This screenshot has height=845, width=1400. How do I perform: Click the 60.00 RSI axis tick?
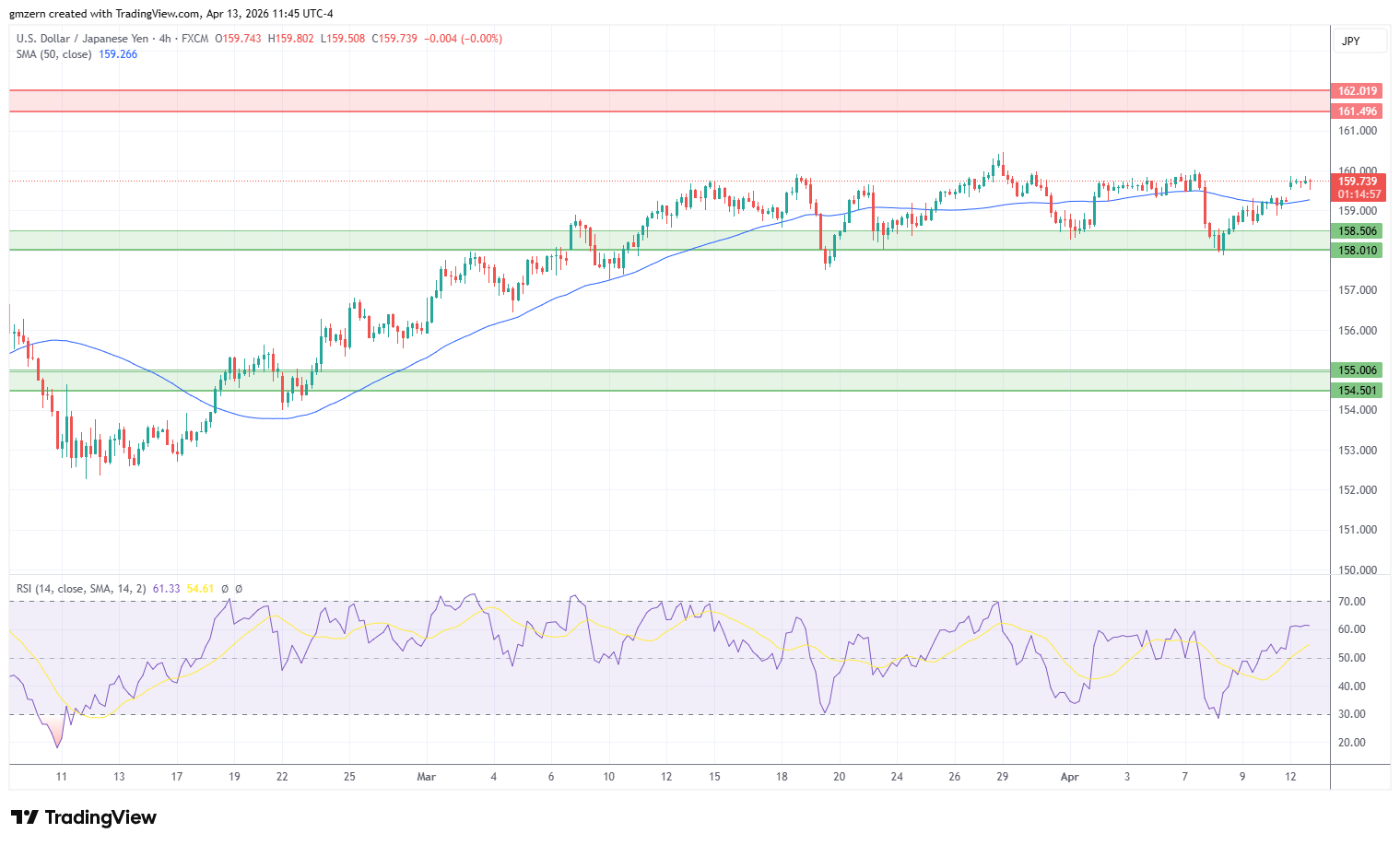click(x=1352, y=629)
